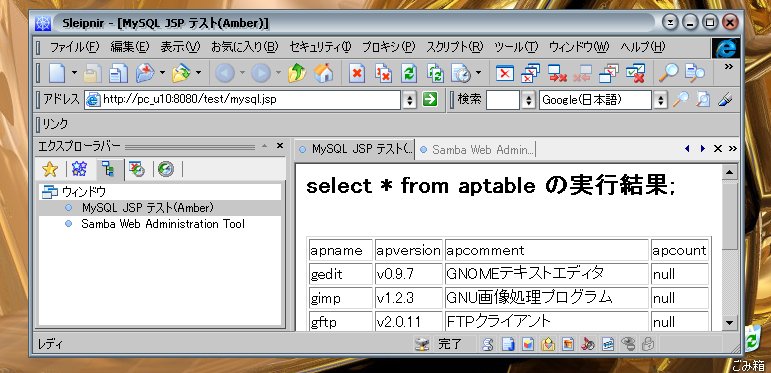The width and height of the screenshot is (771, 373).
Task: Click the search keyword input field
Action: (503, 100)
